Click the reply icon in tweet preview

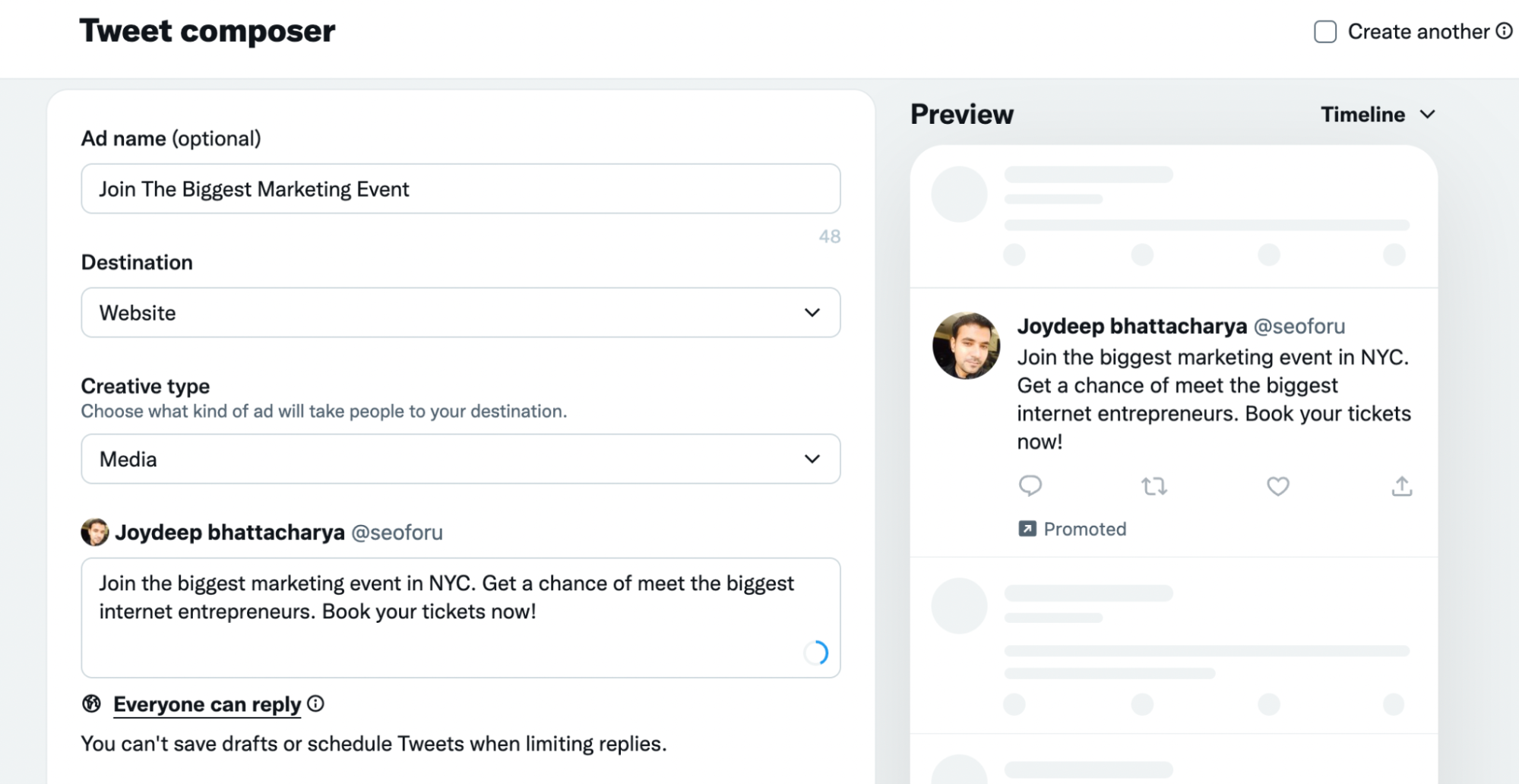(x=1030, y=485)
